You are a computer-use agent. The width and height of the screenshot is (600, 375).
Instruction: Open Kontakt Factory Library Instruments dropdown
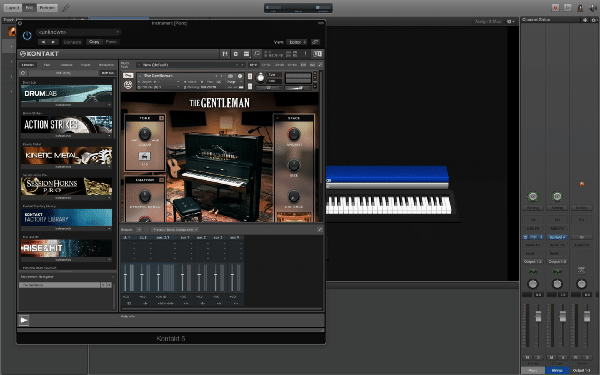[63, 229]
